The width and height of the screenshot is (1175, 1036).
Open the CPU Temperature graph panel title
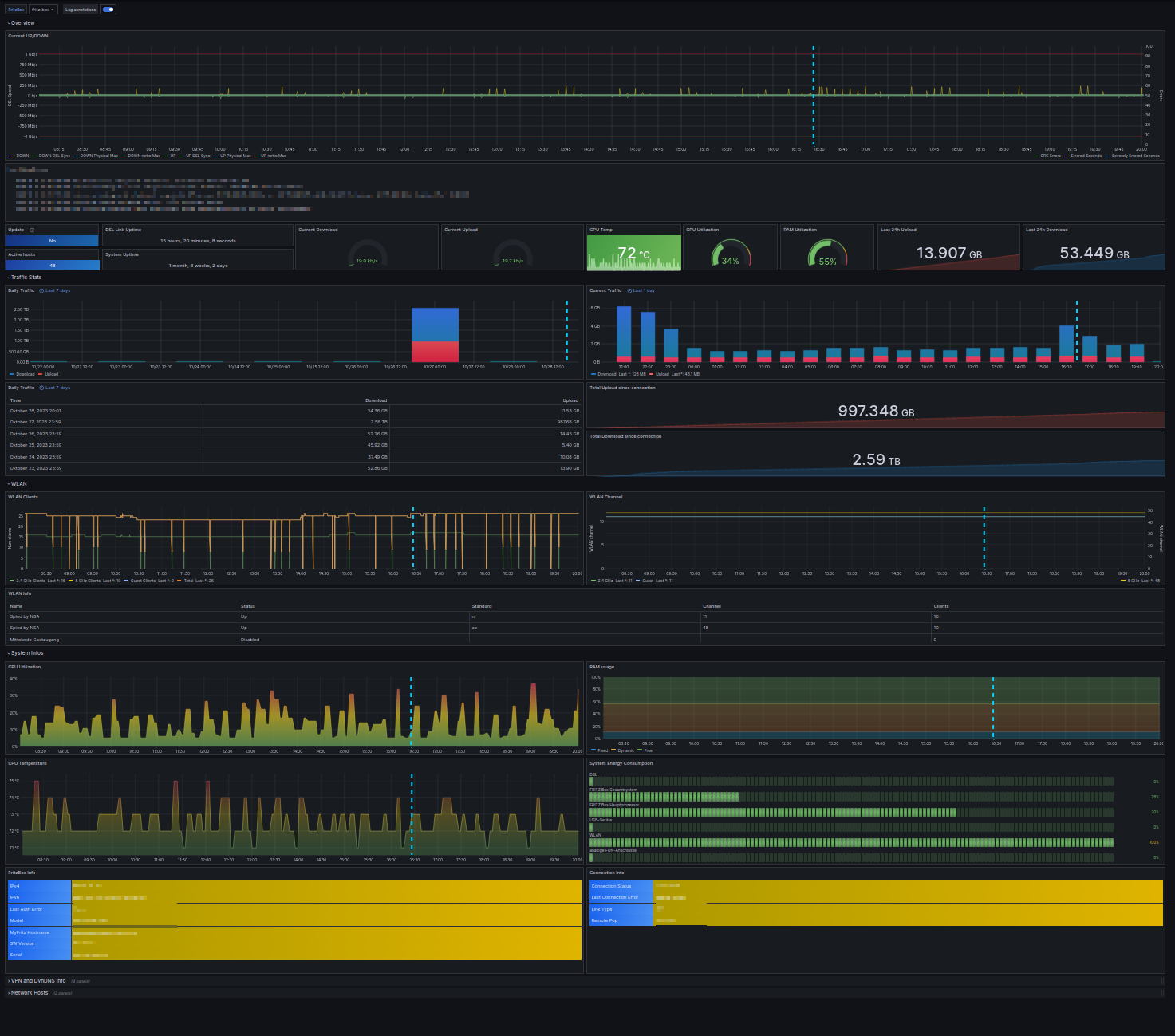(27, 763)
